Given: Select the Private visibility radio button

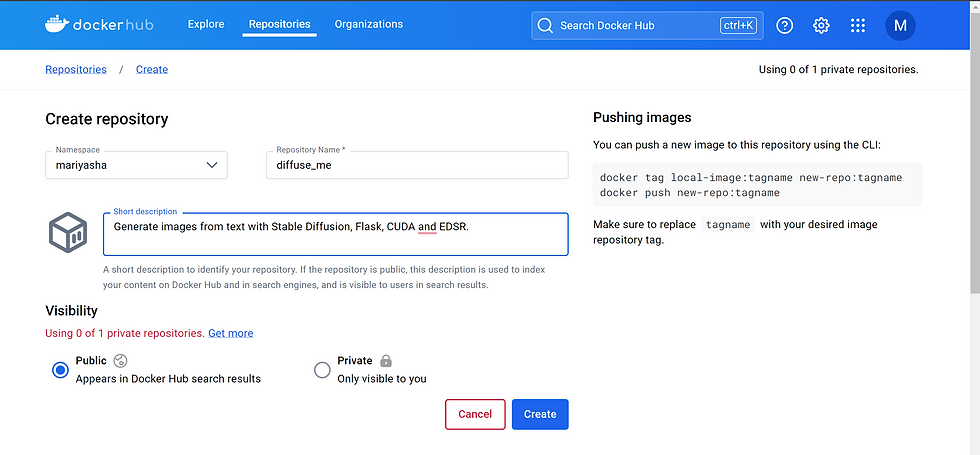Looking at the screenshot, I should pos(322,370).
